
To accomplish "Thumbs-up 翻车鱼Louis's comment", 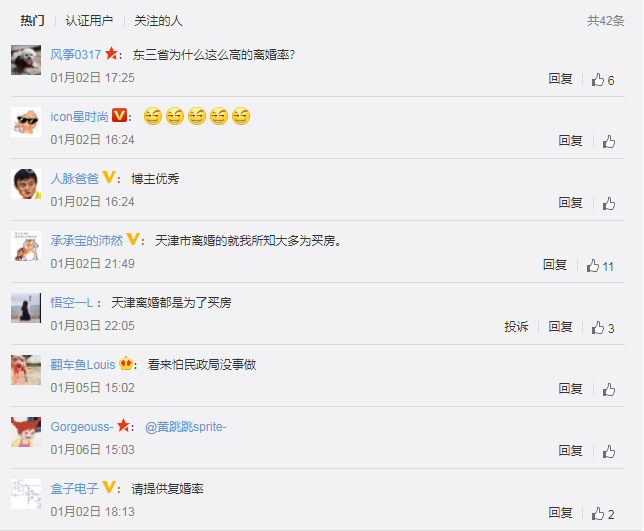I will click(x=609, y=389).
